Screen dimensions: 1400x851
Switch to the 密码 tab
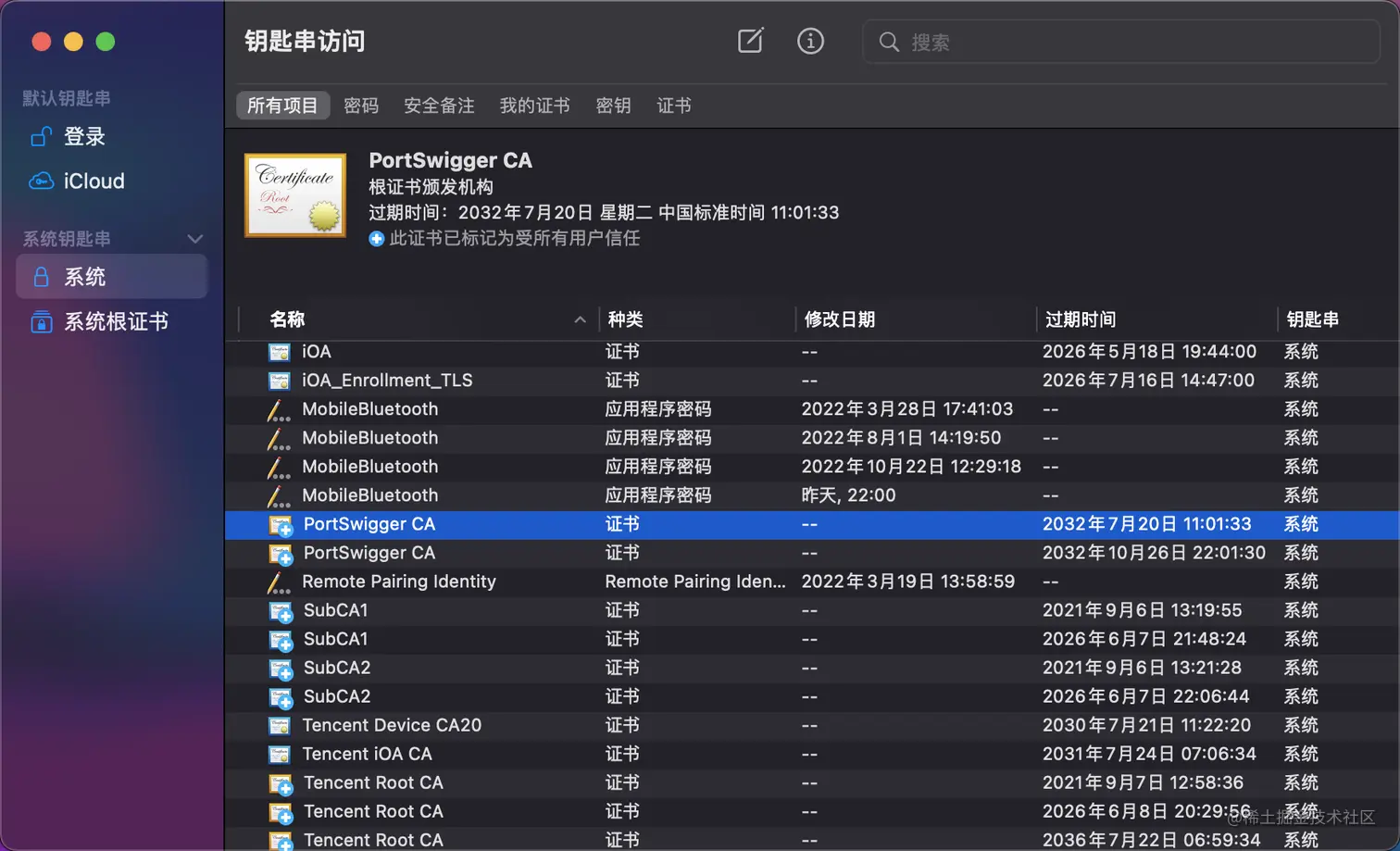coord(361,106)
